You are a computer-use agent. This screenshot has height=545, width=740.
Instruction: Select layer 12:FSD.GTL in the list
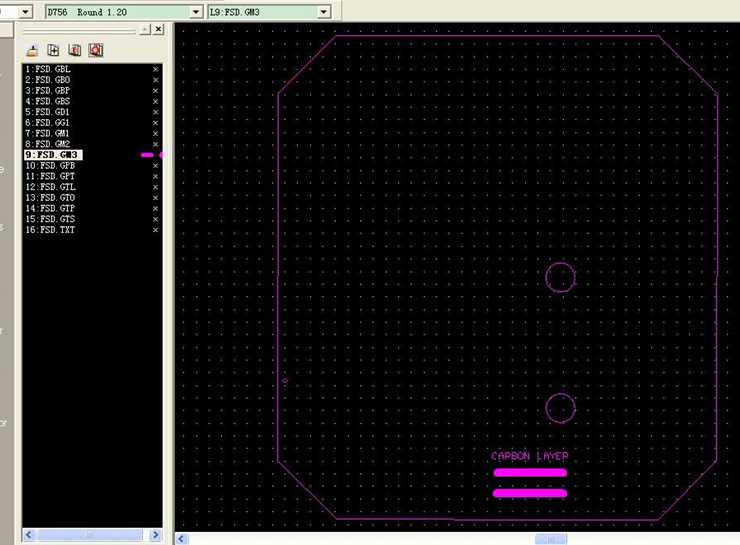(x=50, y=187)
